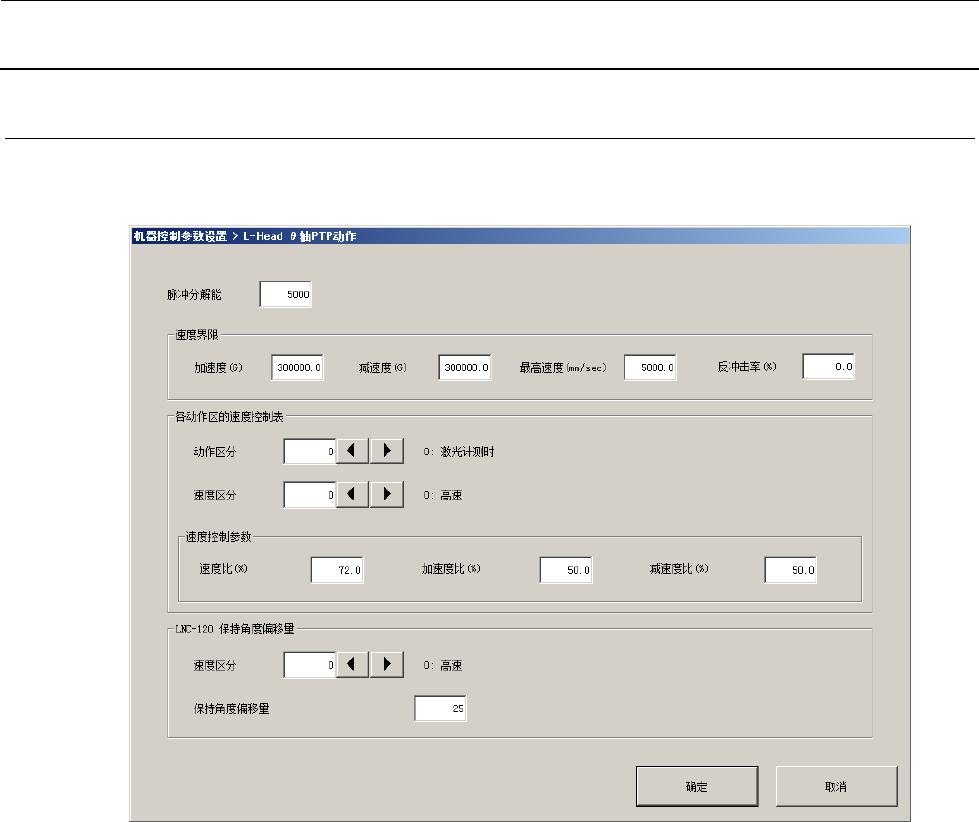
Task: Increase 动作区分 value with right arrow
Action: click(387, 451)
